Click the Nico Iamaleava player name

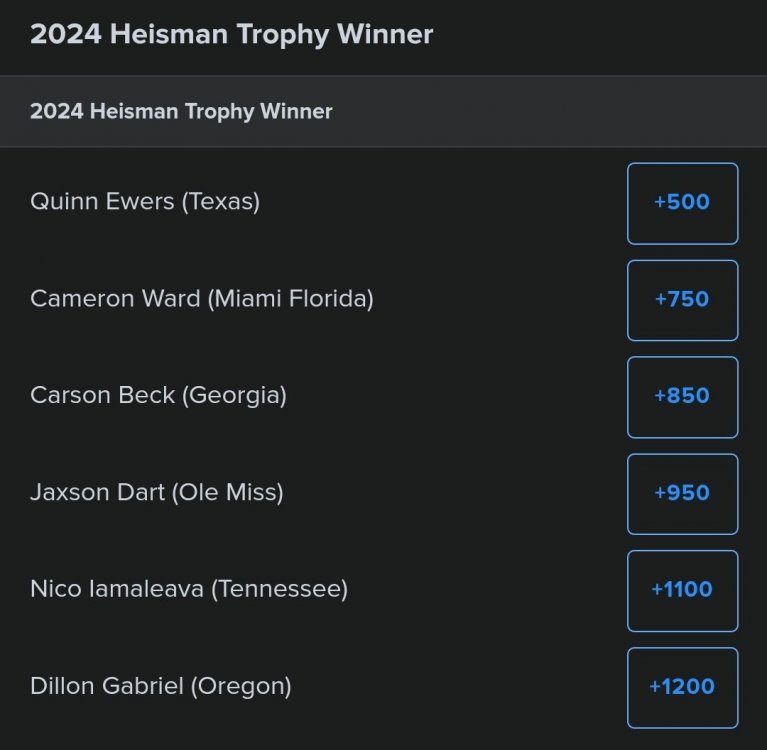(117, 590)
